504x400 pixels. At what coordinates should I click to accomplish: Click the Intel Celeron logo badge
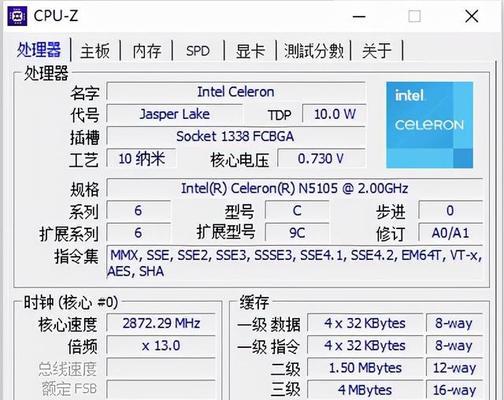429,125
